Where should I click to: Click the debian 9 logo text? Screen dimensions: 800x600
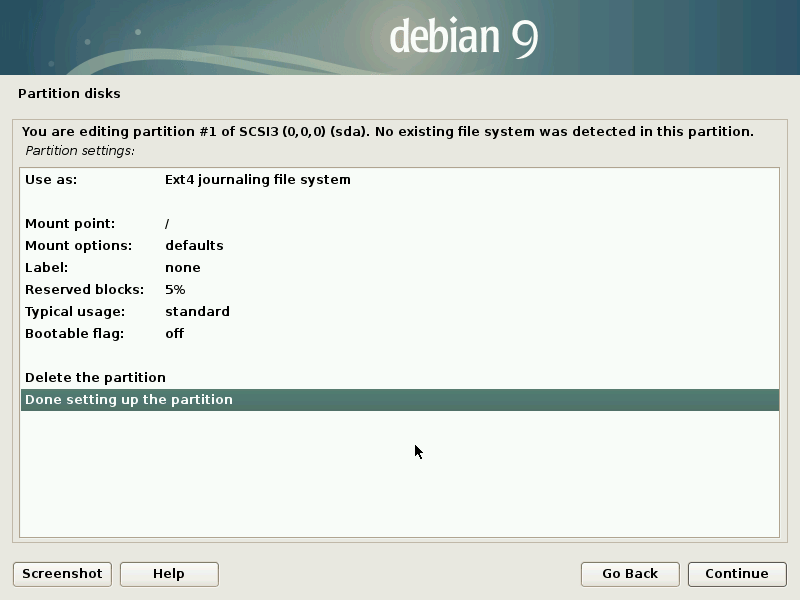pos(464,37)
